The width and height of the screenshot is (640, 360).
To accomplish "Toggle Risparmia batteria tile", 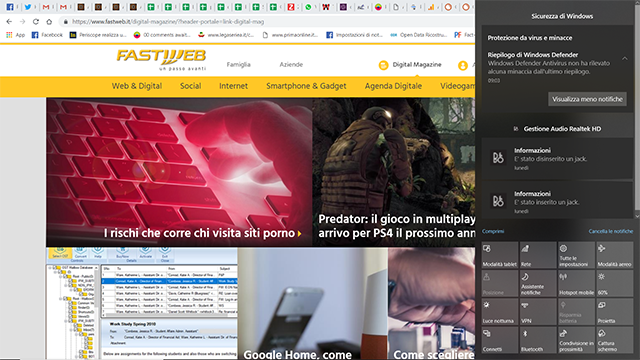I will (x=576, y=312).
